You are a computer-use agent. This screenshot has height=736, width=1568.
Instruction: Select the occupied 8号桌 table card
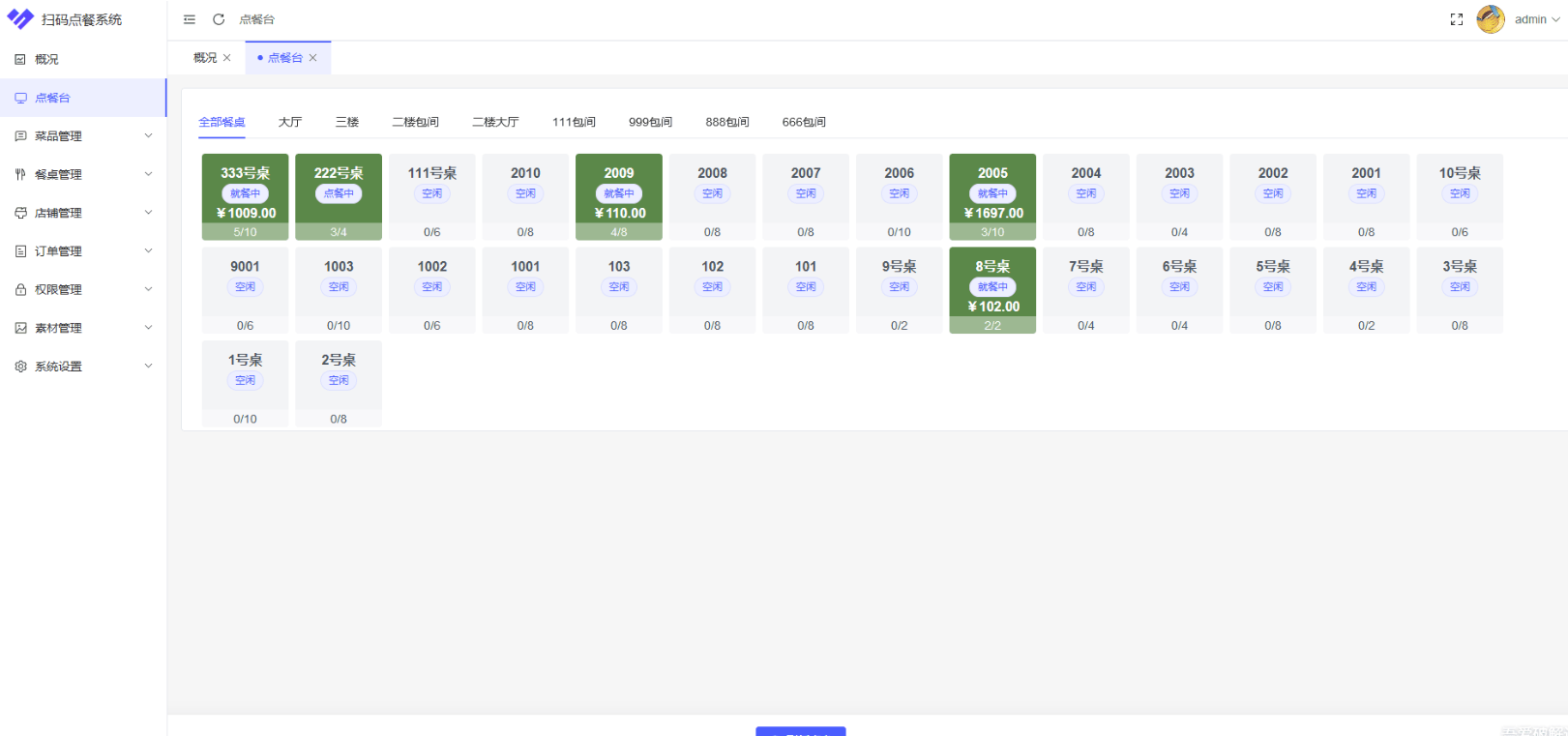(992, 289)
